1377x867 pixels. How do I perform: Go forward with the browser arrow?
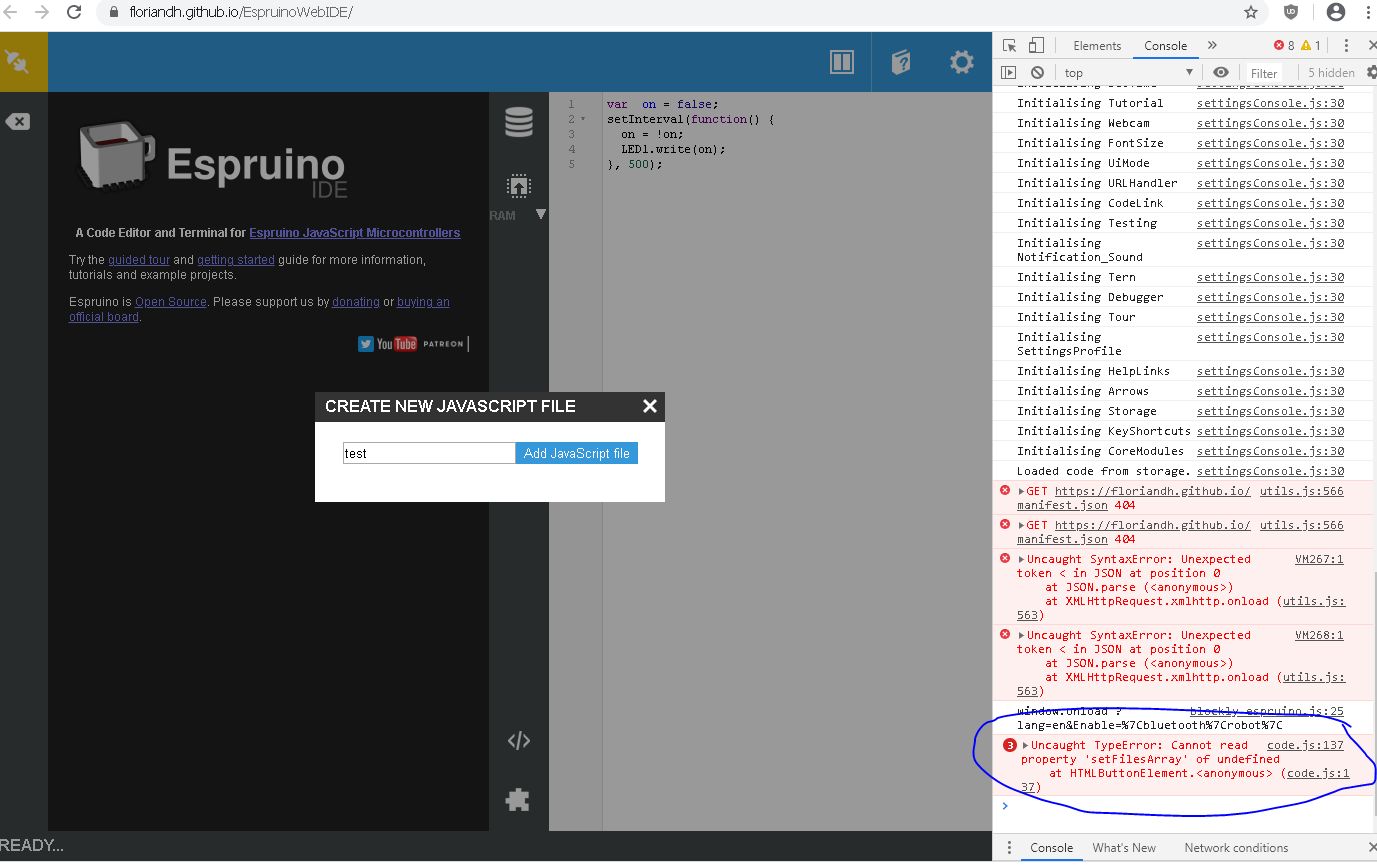pyautogui.click(x=42, y=13)
